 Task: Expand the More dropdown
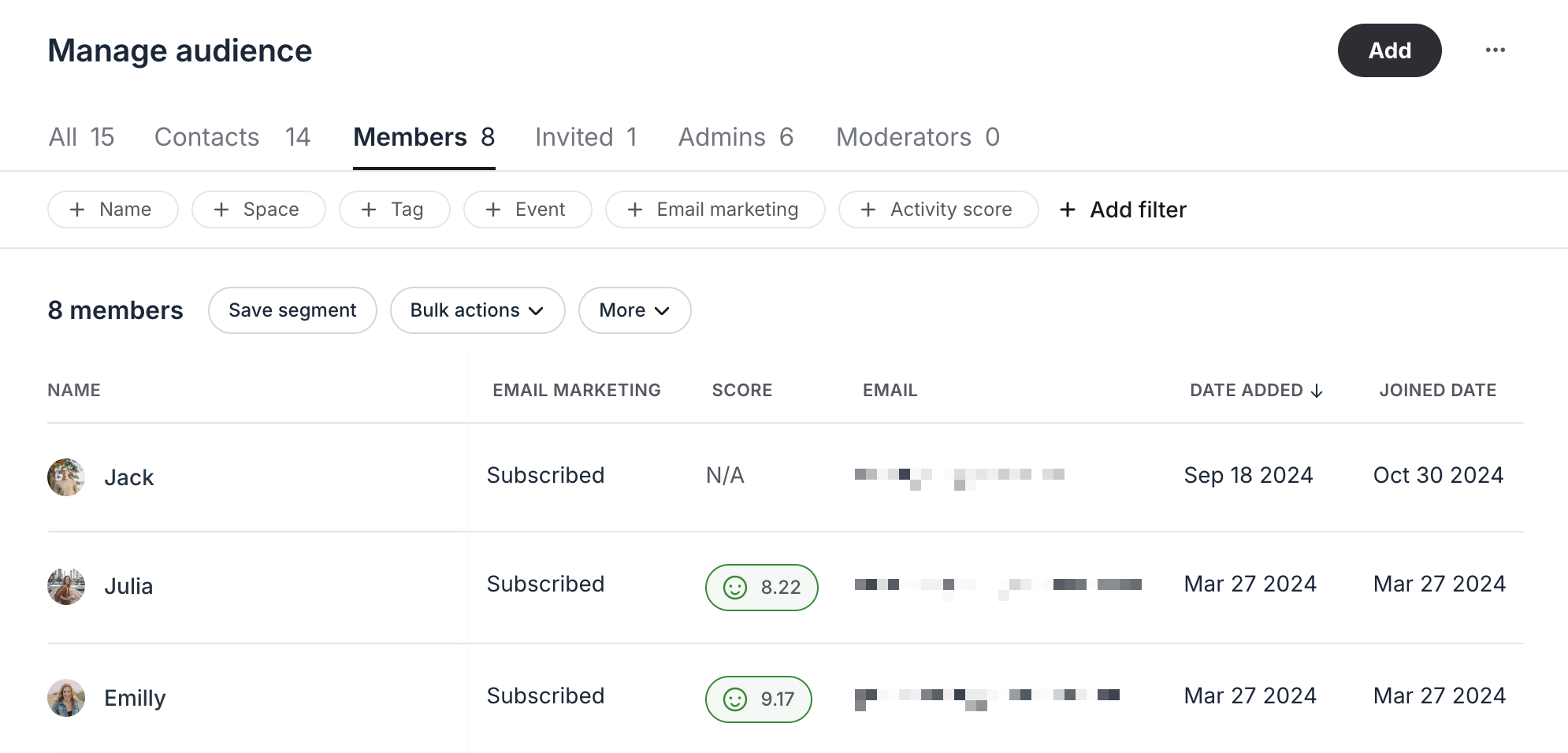tap(634, 310)
